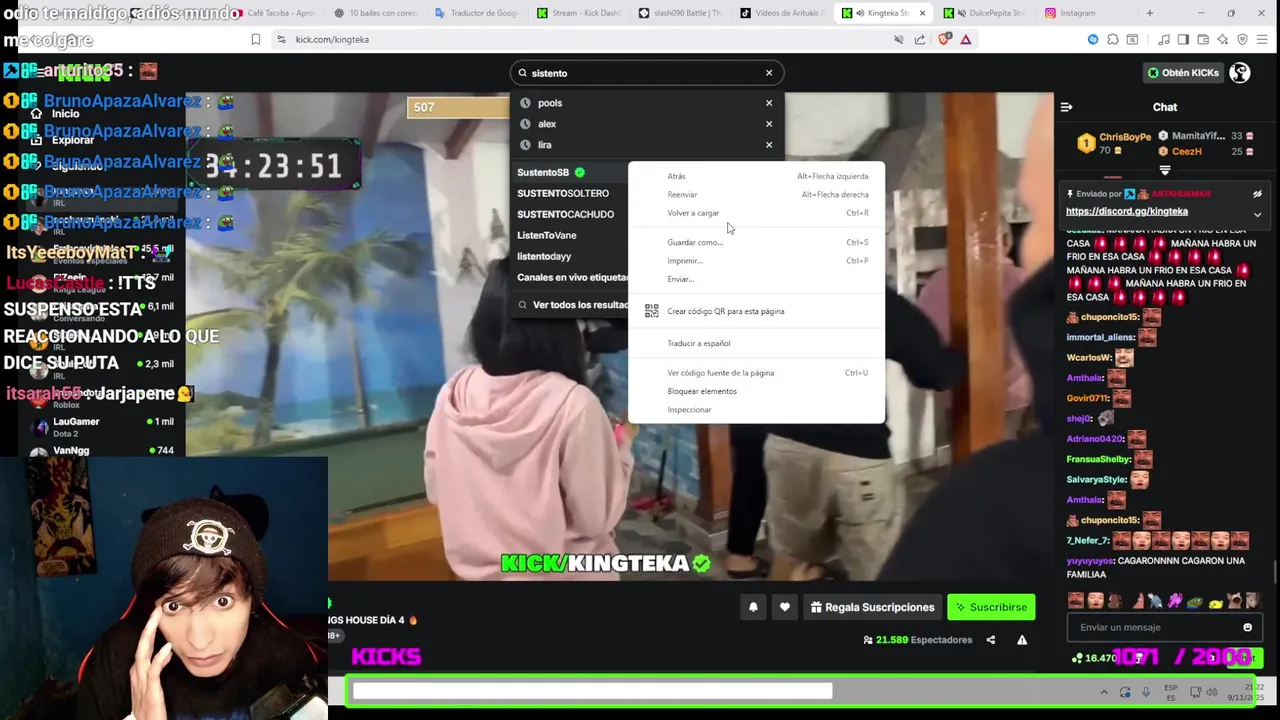Screen dimensions: 1280x720
Task: Toggle the muted-audio icon in address bar
Action: (898, 39)
